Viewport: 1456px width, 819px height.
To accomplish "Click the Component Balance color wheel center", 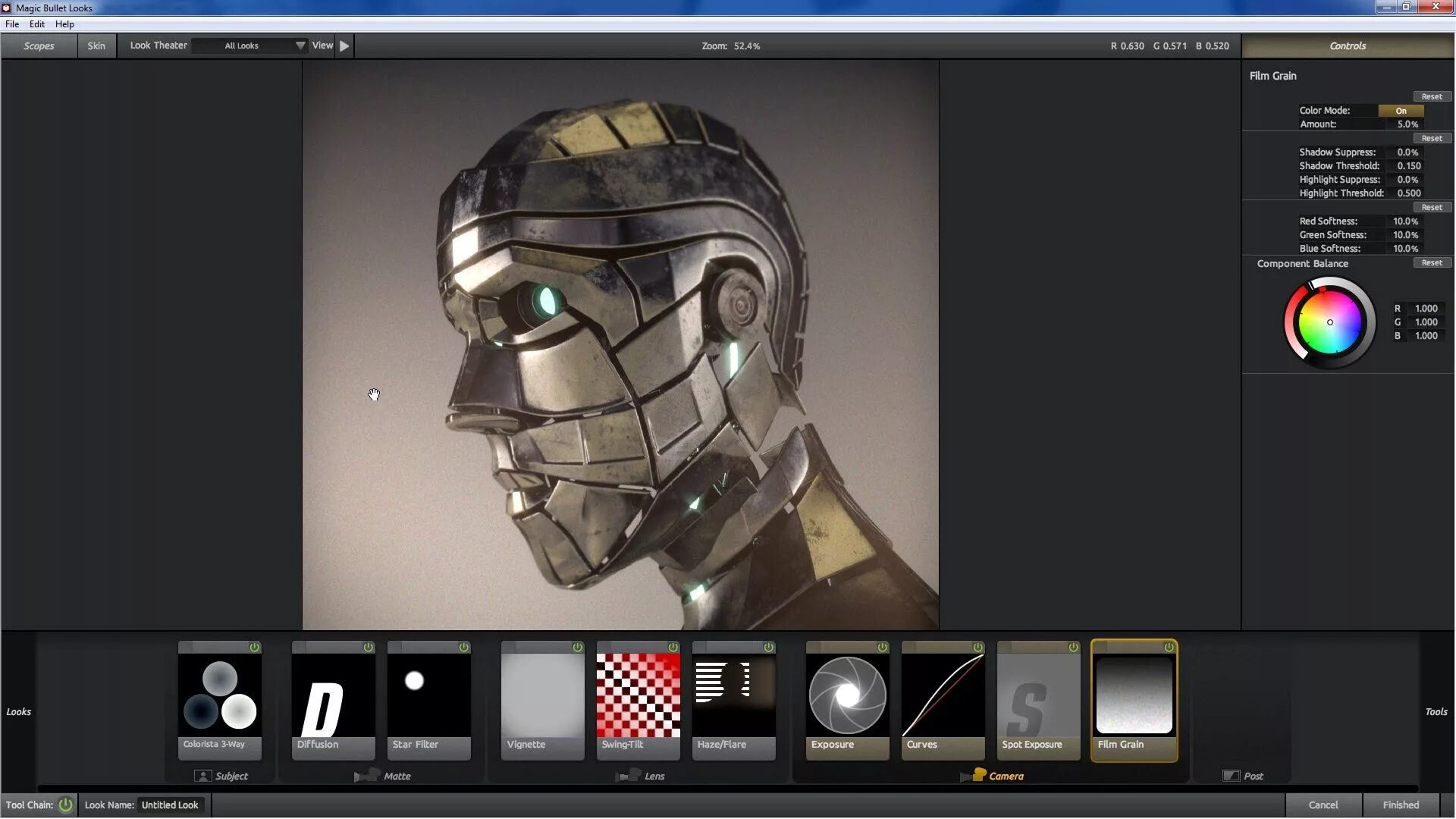I will [1329, 322].
